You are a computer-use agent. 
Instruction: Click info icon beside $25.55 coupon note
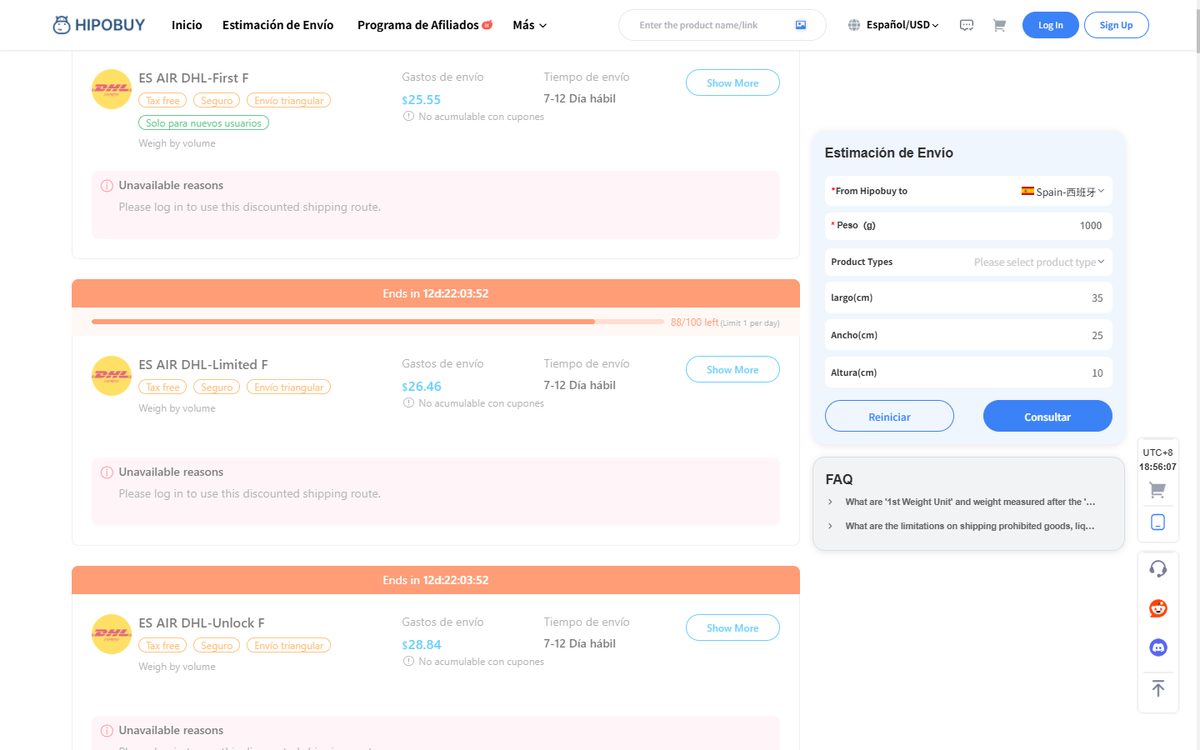(x=408, y=117)
